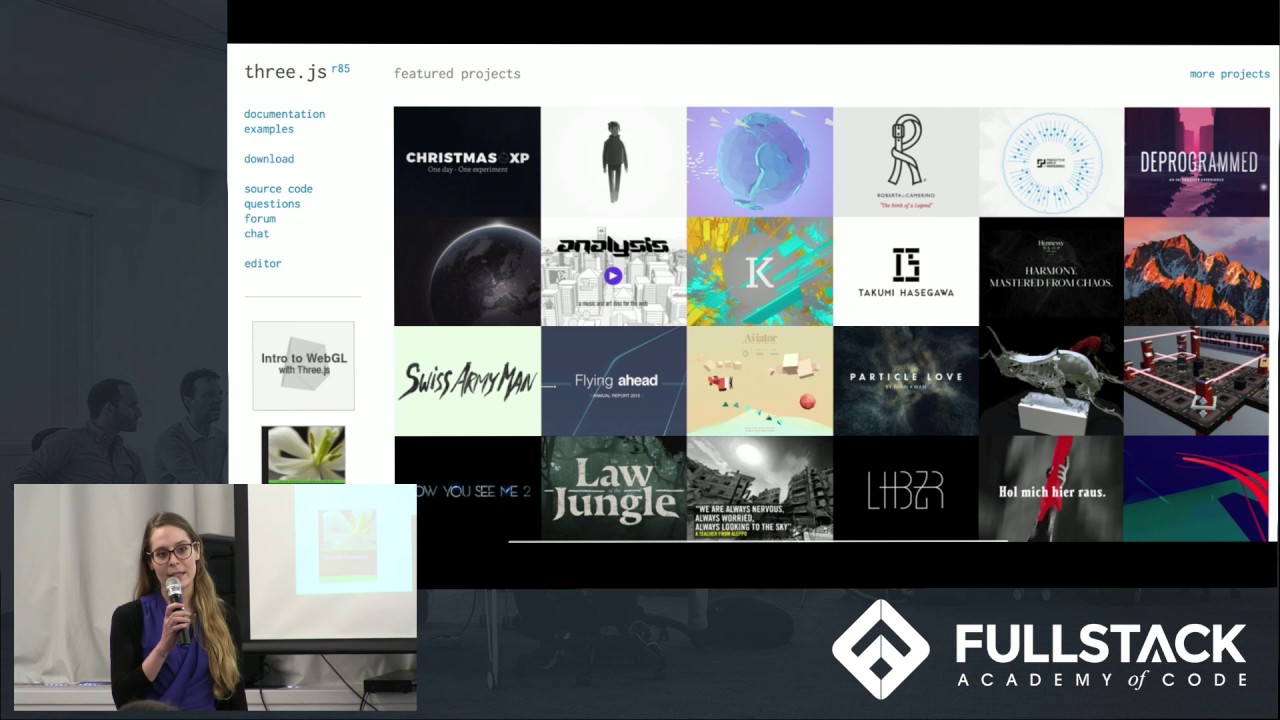Click the featured projects heading

457,74
